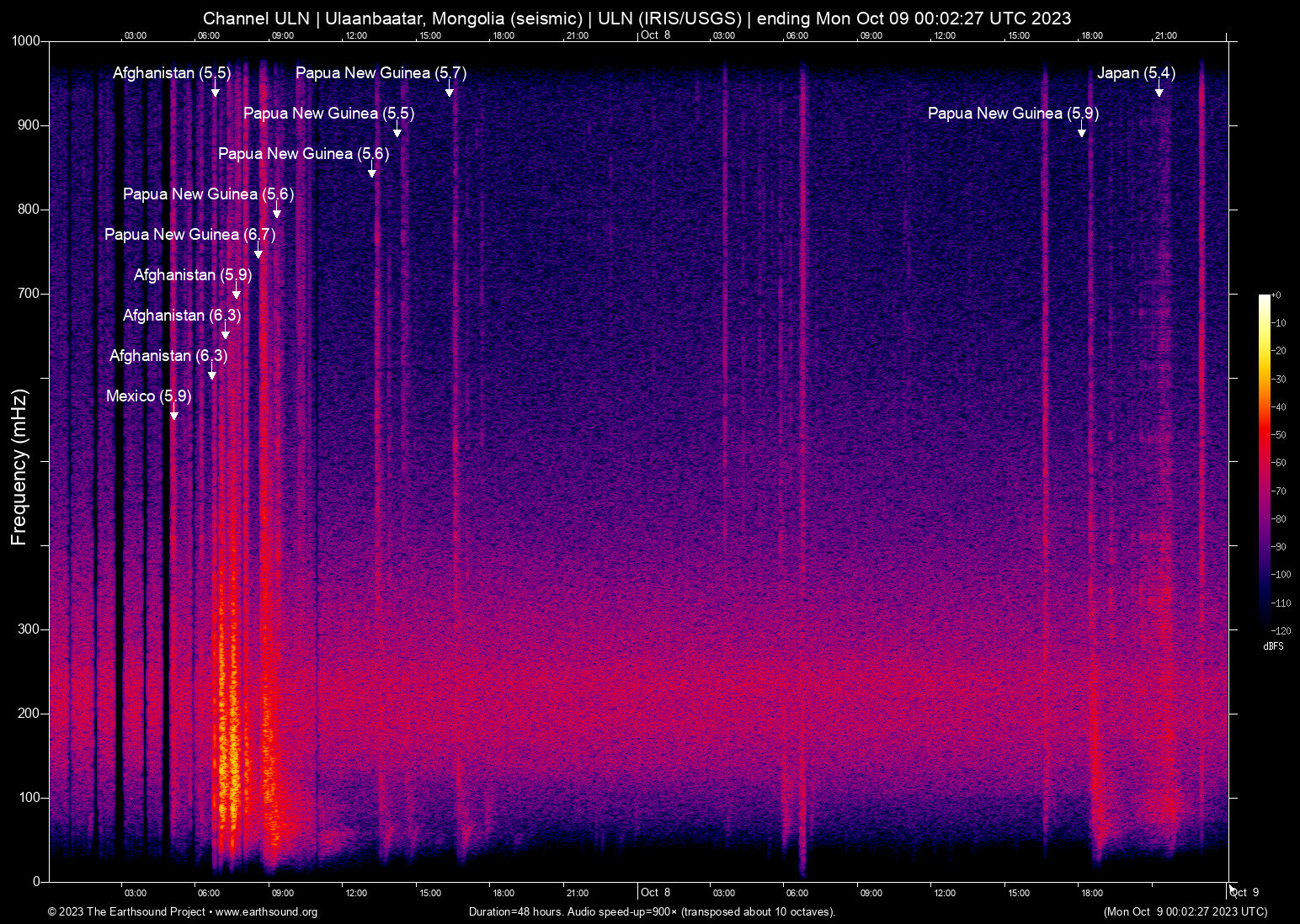Screen dimensions: 1300x924
Task: Open the www.earthsound.org link
Action: (269, 912)
